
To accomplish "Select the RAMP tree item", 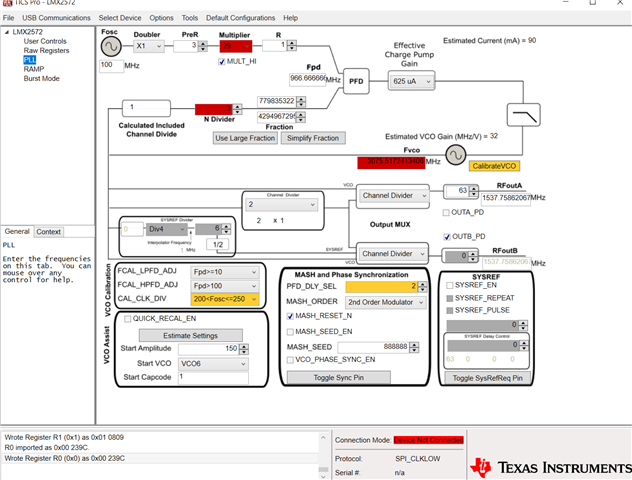I will [x=34, y=69].
